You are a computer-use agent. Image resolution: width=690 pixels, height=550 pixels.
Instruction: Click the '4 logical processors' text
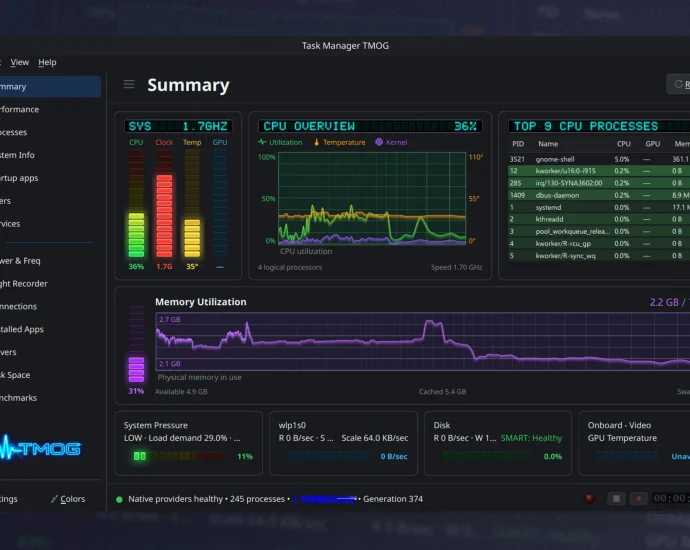point(290,267)
